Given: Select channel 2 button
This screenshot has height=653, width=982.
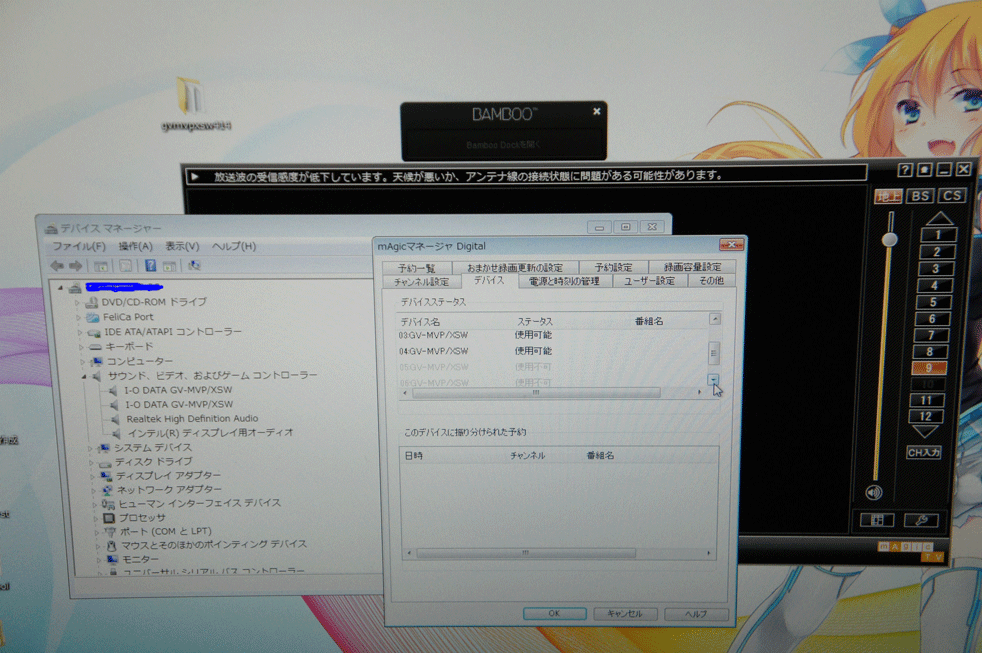Looking at the screenshot, I should click(937, 252).
